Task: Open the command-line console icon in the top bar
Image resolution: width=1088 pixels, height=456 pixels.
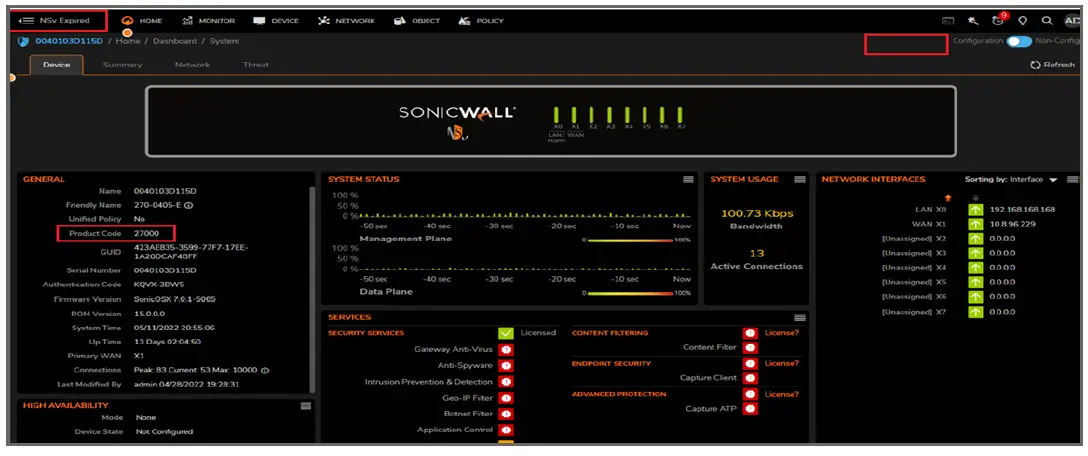Action: (949, 21)
